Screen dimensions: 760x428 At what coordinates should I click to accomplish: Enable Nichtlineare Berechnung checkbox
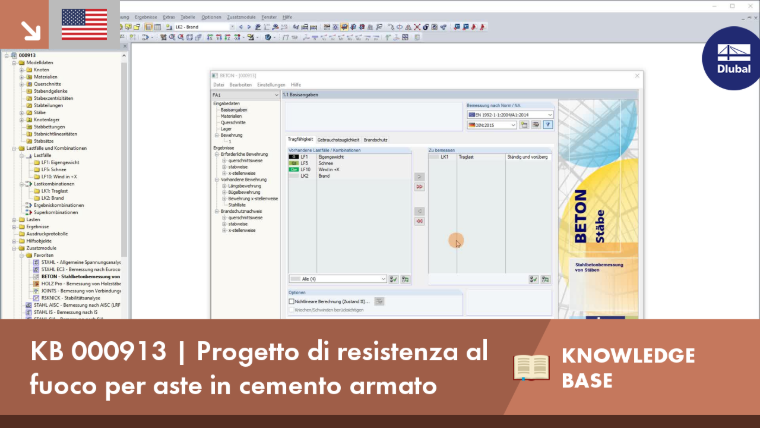(291, 301)
